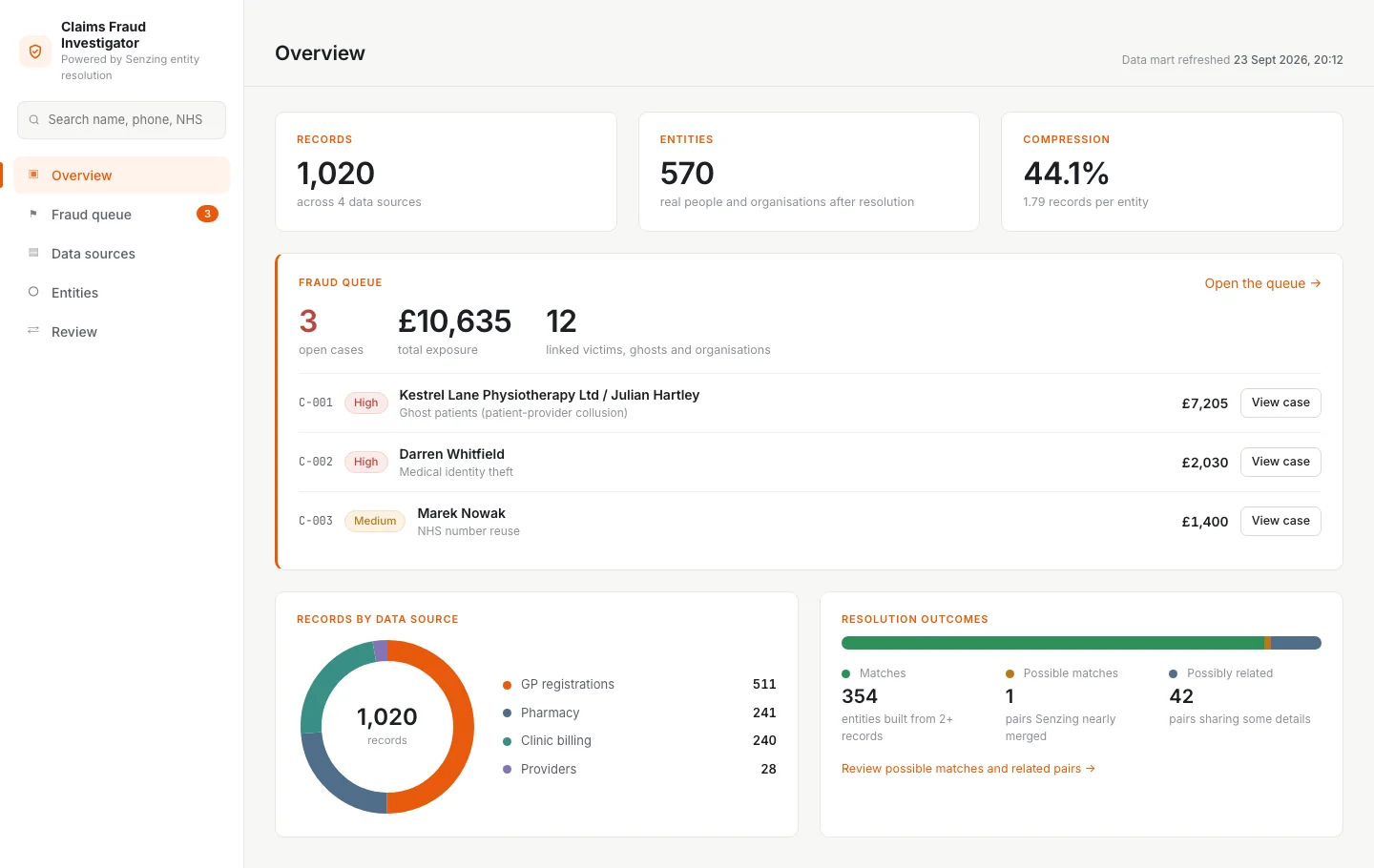The image size is (1374, 868).
Task: View case C-001 Kestrel Lane Physiotherapy
Action: (1280, 403)
